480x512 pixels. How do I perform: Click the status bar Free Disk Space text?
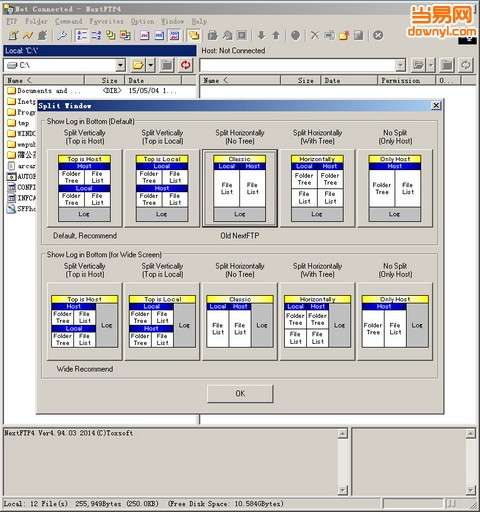tap(226, 503)
